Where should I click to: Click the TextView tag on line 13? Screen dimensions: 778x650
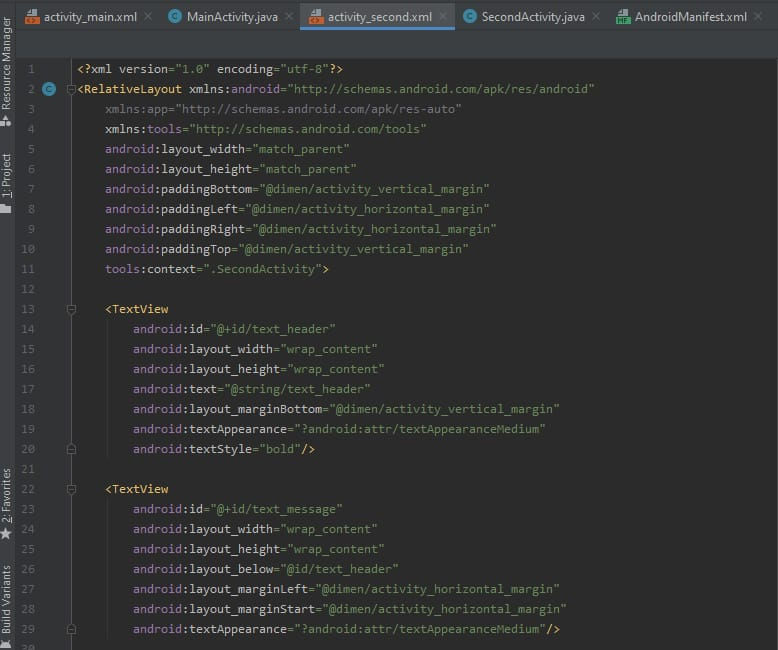pyautogui.click(x=136, y=309)
